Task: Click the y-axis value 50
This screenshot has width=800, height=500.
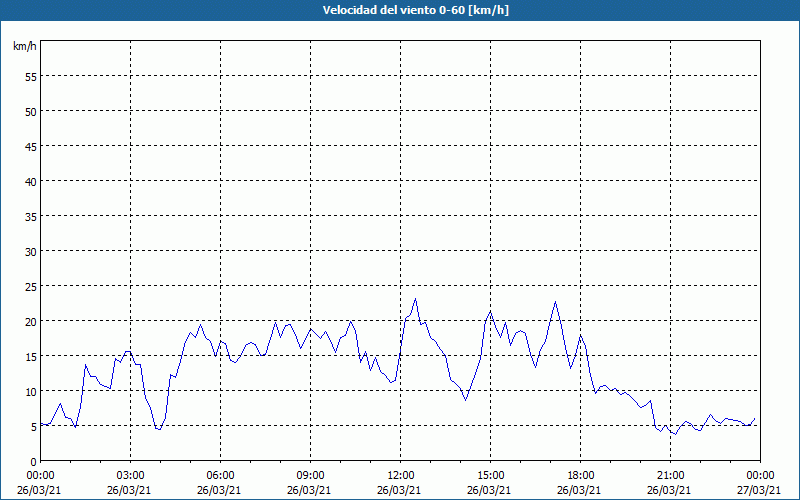Action: 31,112
